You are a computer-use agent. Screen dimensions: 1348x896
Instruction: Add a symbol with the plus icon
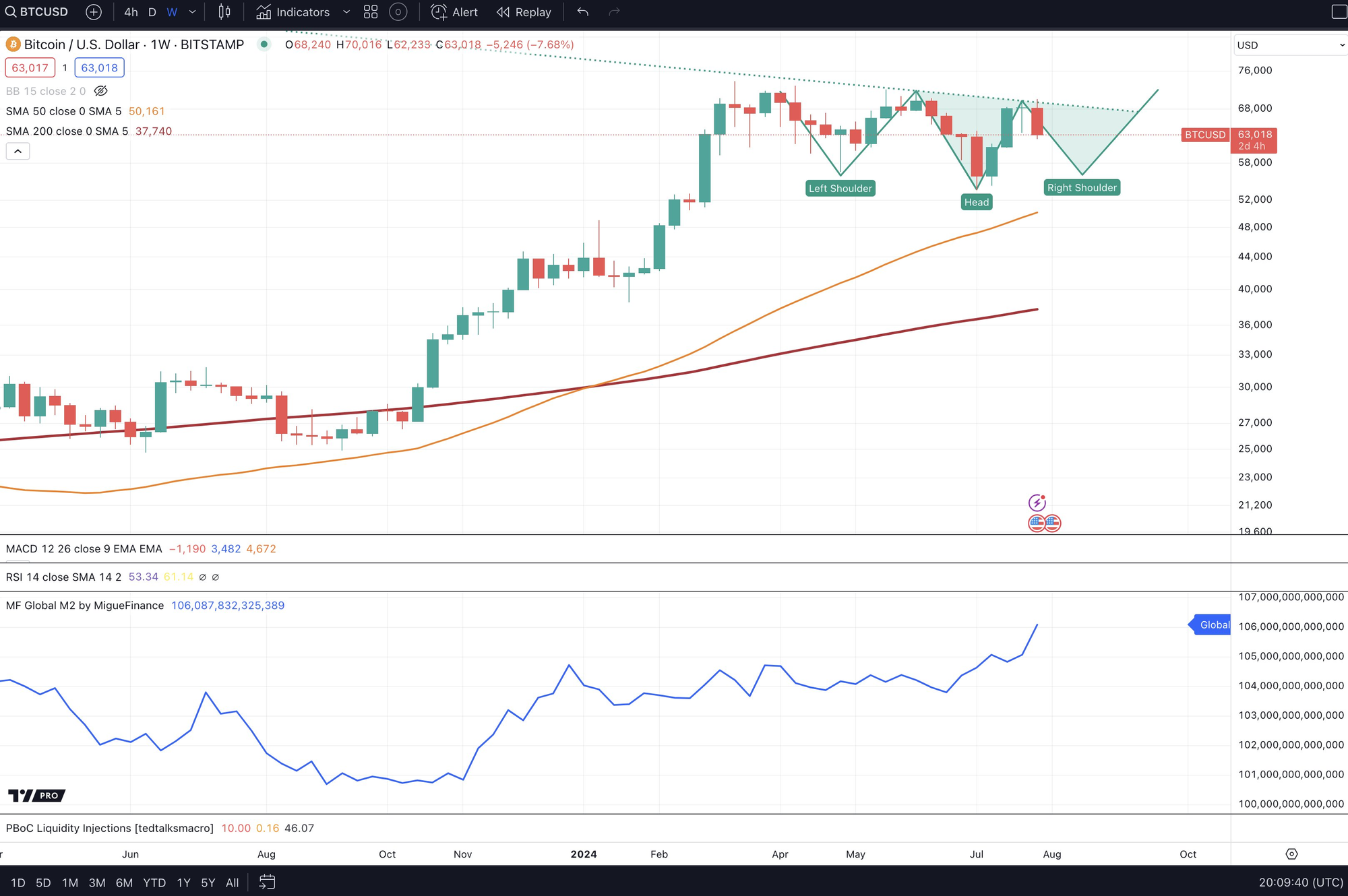tap(94, 12)
